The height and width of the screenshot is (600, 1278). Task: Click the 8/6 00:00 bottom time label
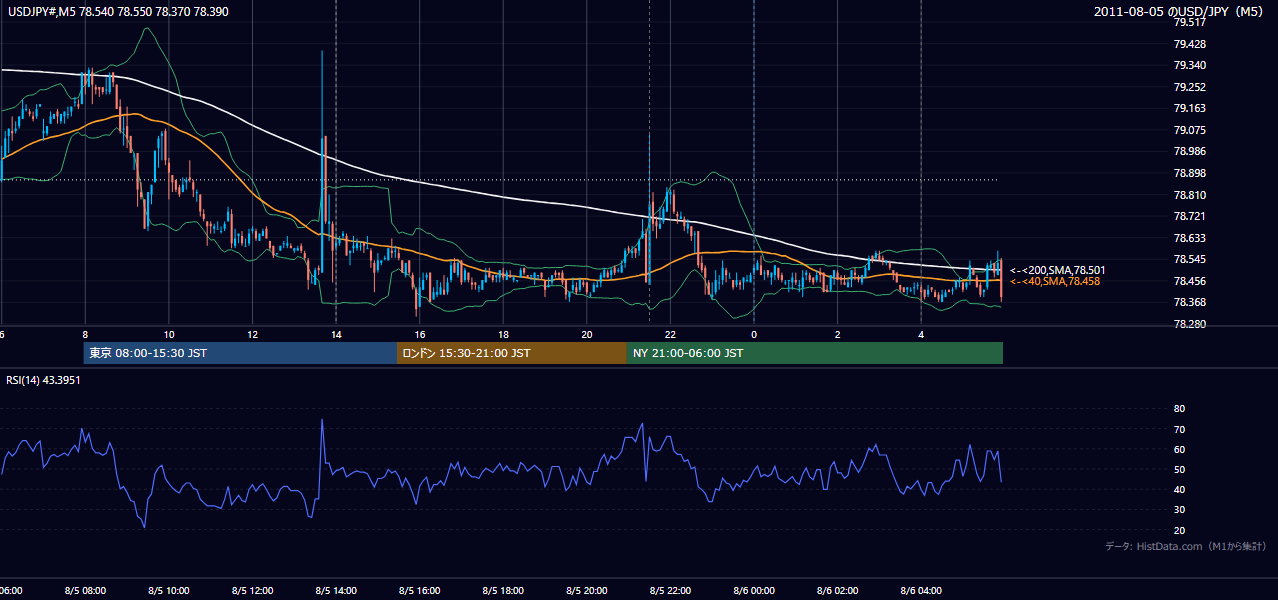[754, 591]
